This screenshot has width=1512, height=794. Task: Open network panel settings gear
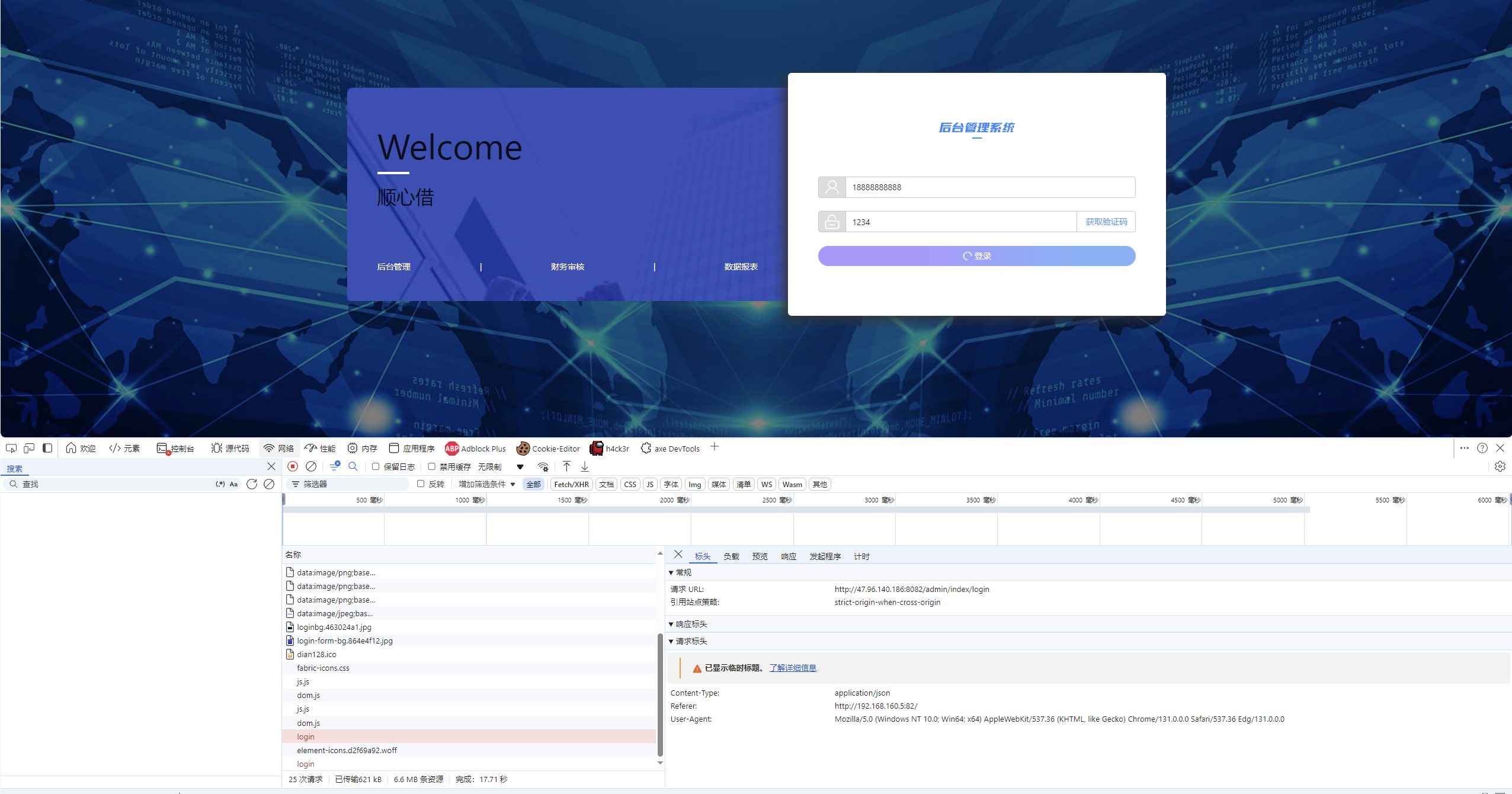coord(1500,466)
